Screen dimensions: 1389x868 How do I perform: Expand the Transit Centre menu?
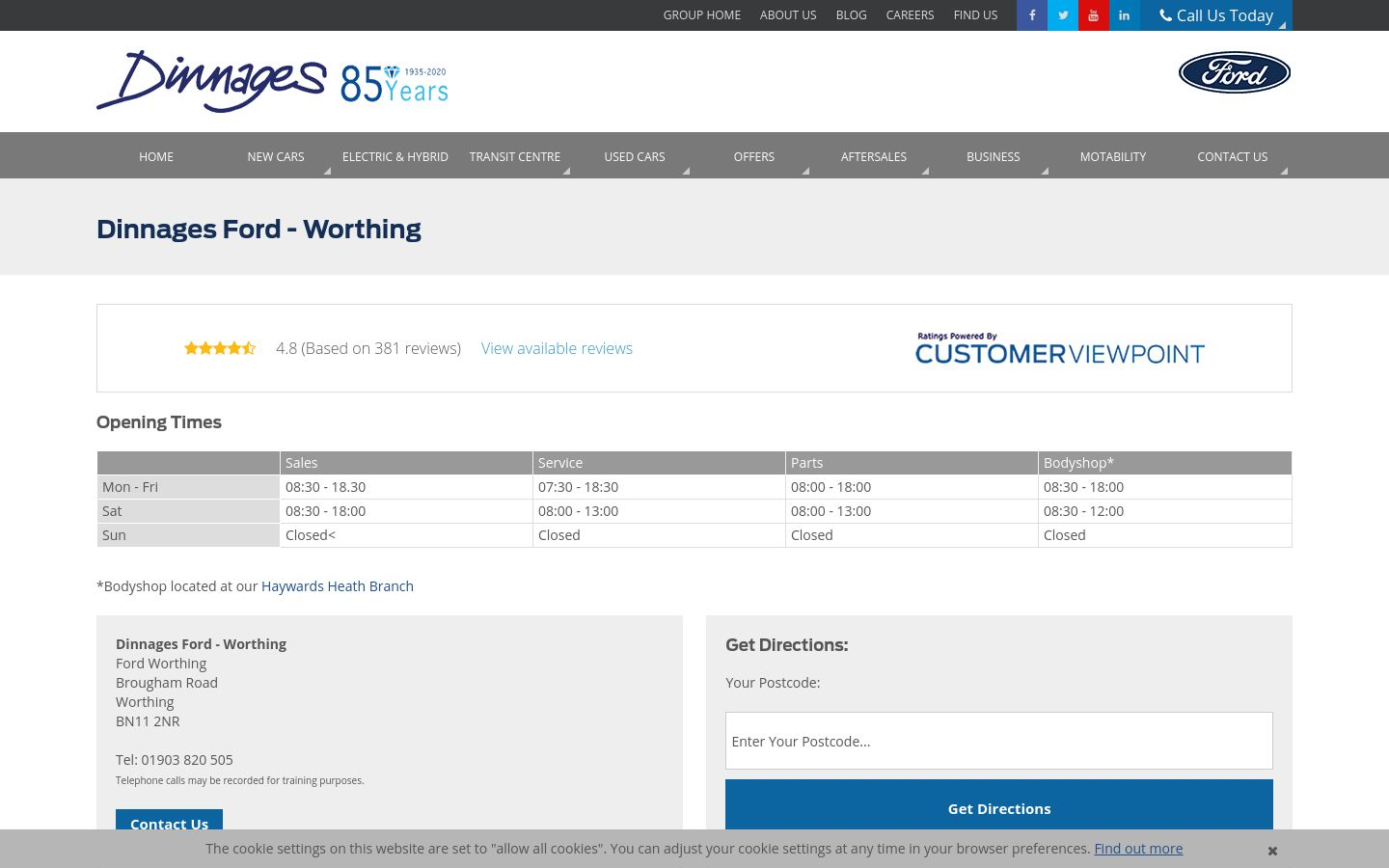point(515,156)
